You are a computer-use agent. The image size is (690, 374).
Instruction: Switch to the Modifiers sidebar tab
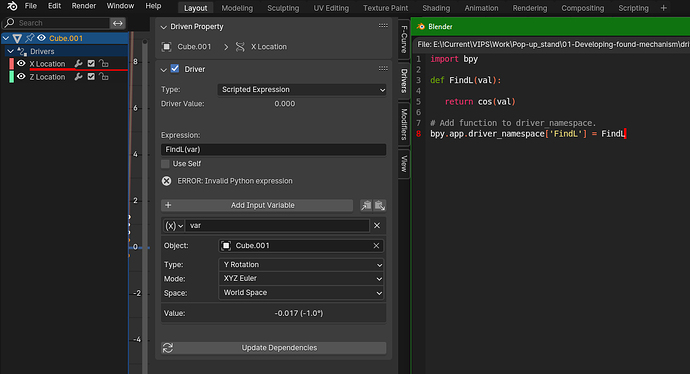(404, 125)
